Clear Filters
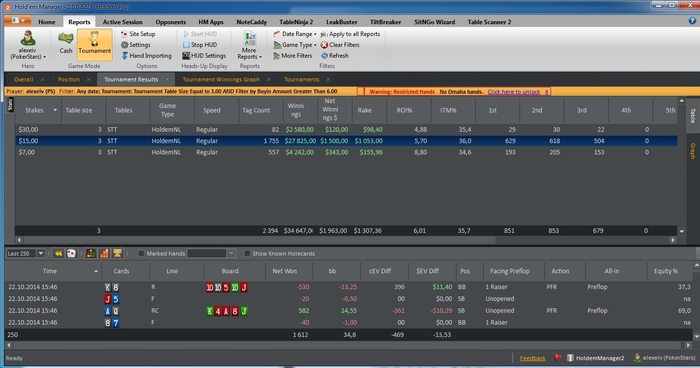 (x=340, y=45)
